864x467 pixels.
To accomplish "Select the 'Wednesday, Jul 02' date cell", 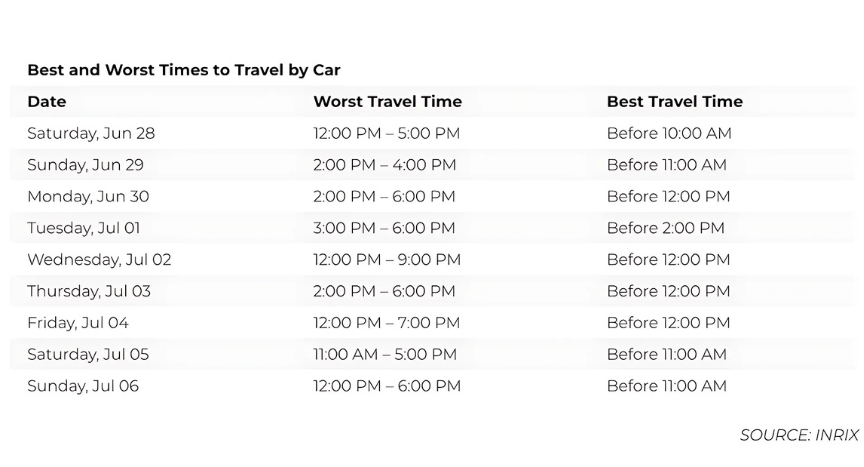I will 99,260.
